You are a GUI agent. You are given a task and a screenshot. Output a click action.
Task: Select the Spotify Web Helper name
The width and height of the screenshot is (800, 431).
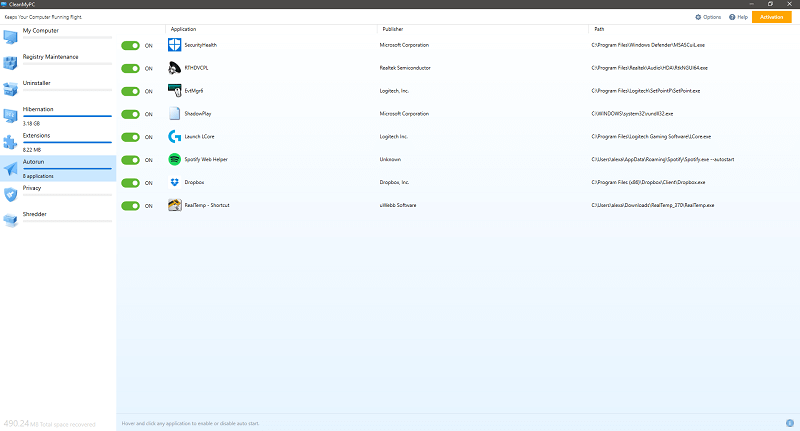[x=206, y=159]
